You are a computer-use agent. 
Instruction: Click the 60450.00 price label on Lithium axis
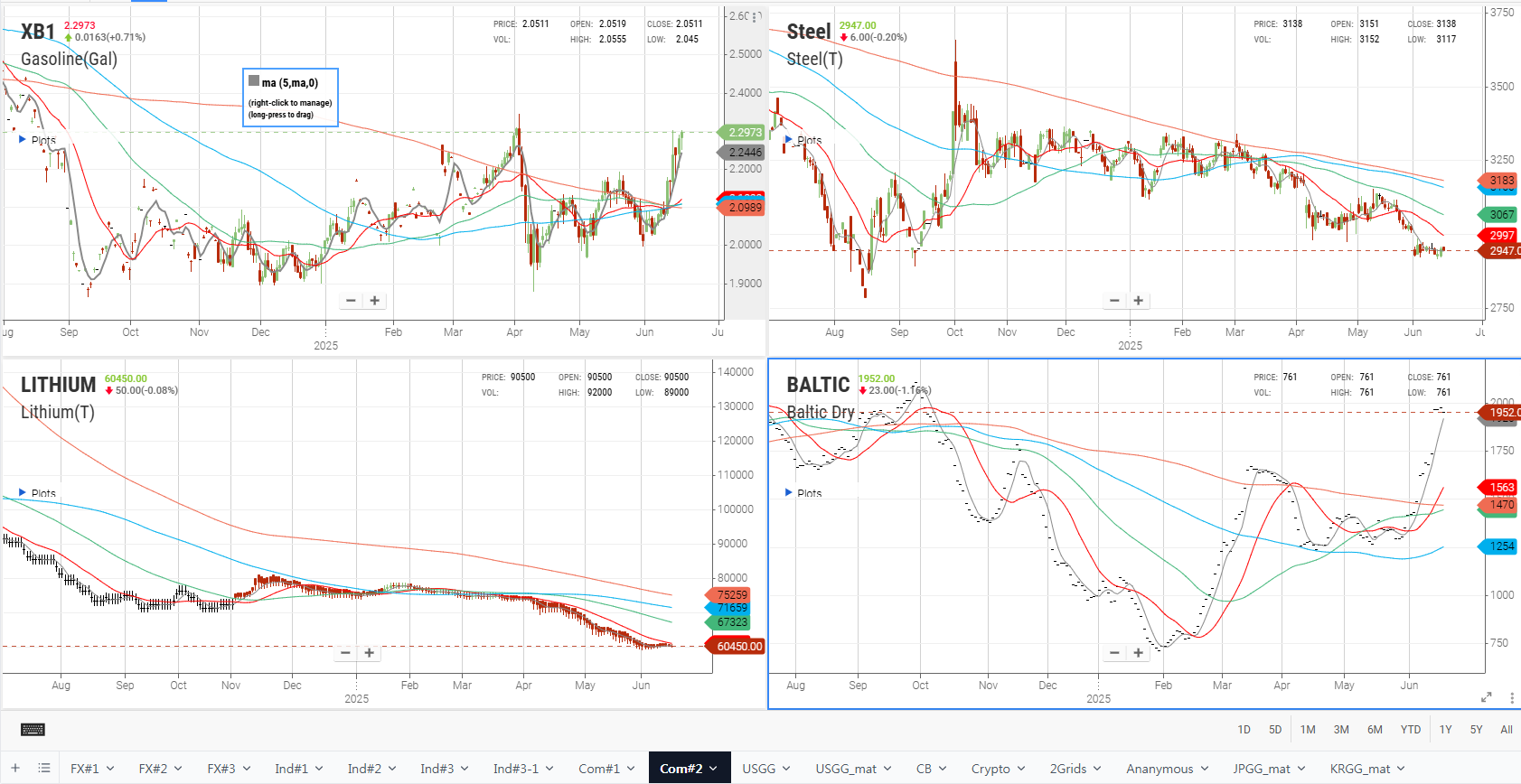tap(737, 647)
